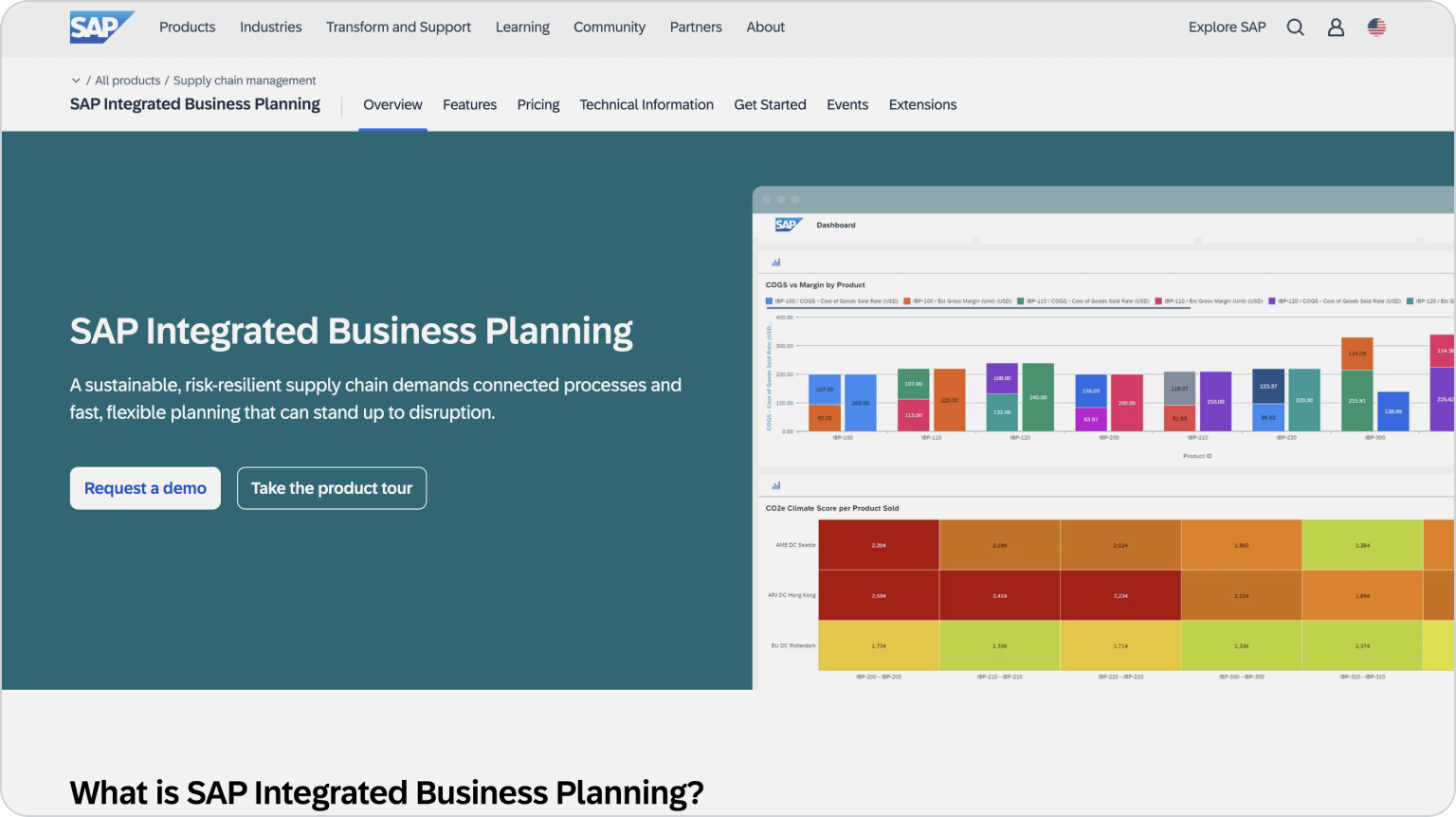This screenshot has width=1456, height=817.
Task: Click What is SAP Integrated Business Planning heading
Action: click(x=387, y=792)
